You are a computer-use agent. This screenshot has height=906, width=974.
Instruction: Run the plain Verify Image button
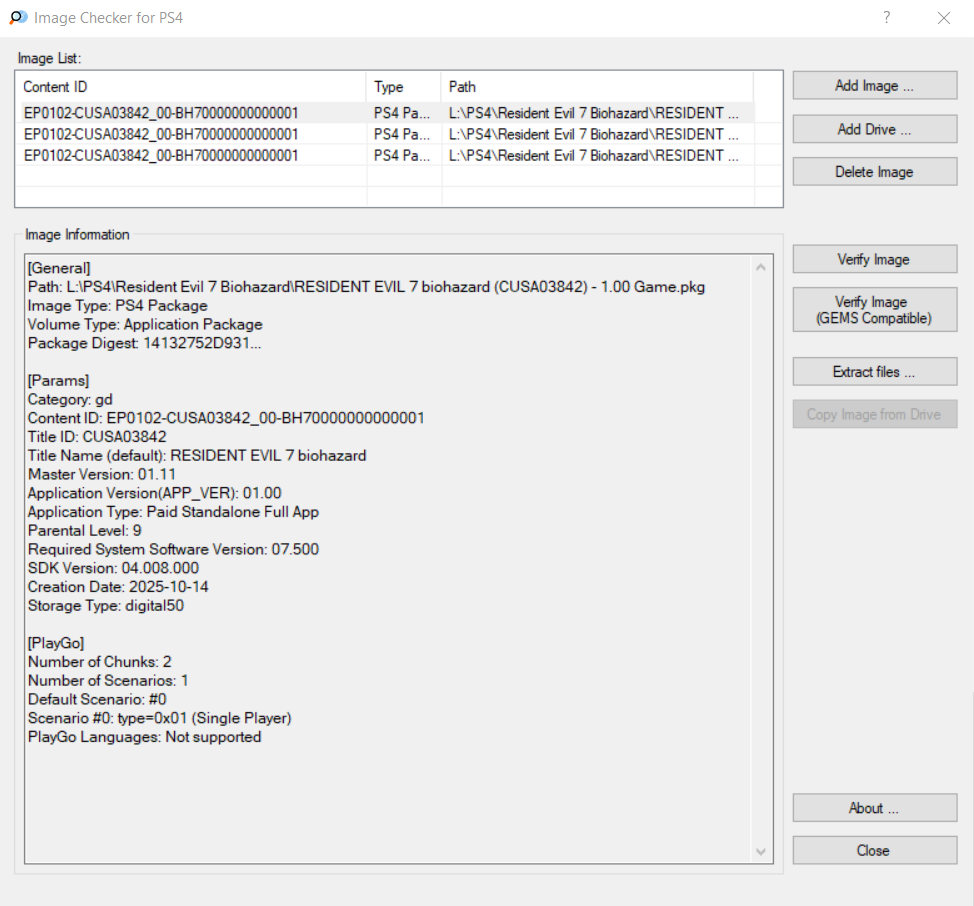(874, 259)
